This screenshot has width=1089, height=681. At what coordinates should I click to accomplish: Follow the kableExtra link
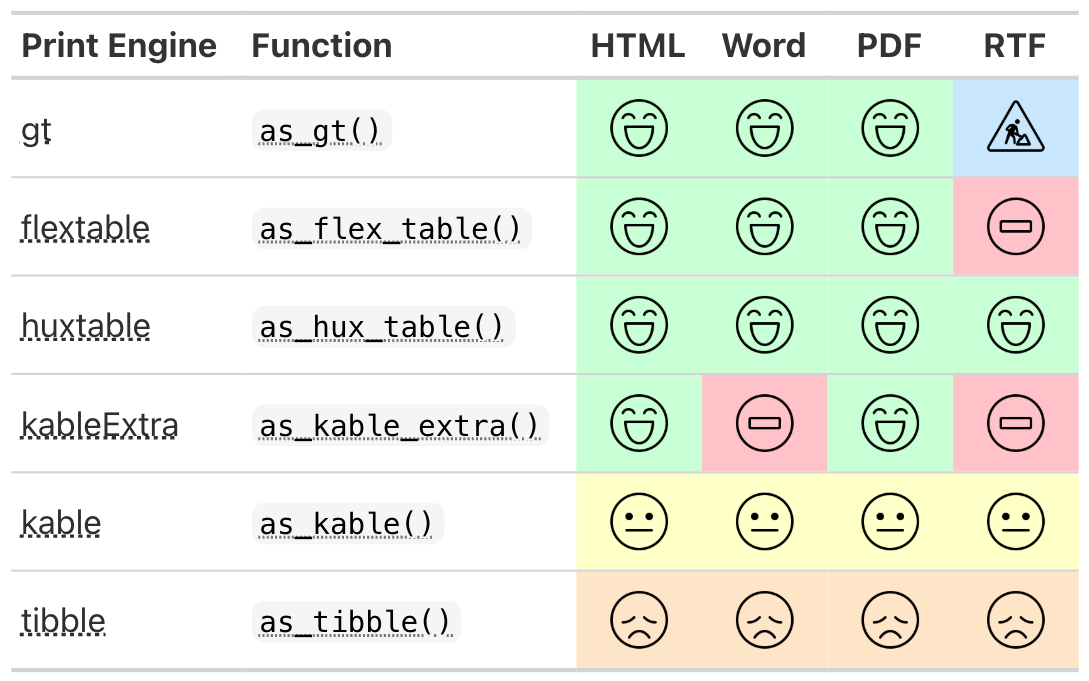100,425
